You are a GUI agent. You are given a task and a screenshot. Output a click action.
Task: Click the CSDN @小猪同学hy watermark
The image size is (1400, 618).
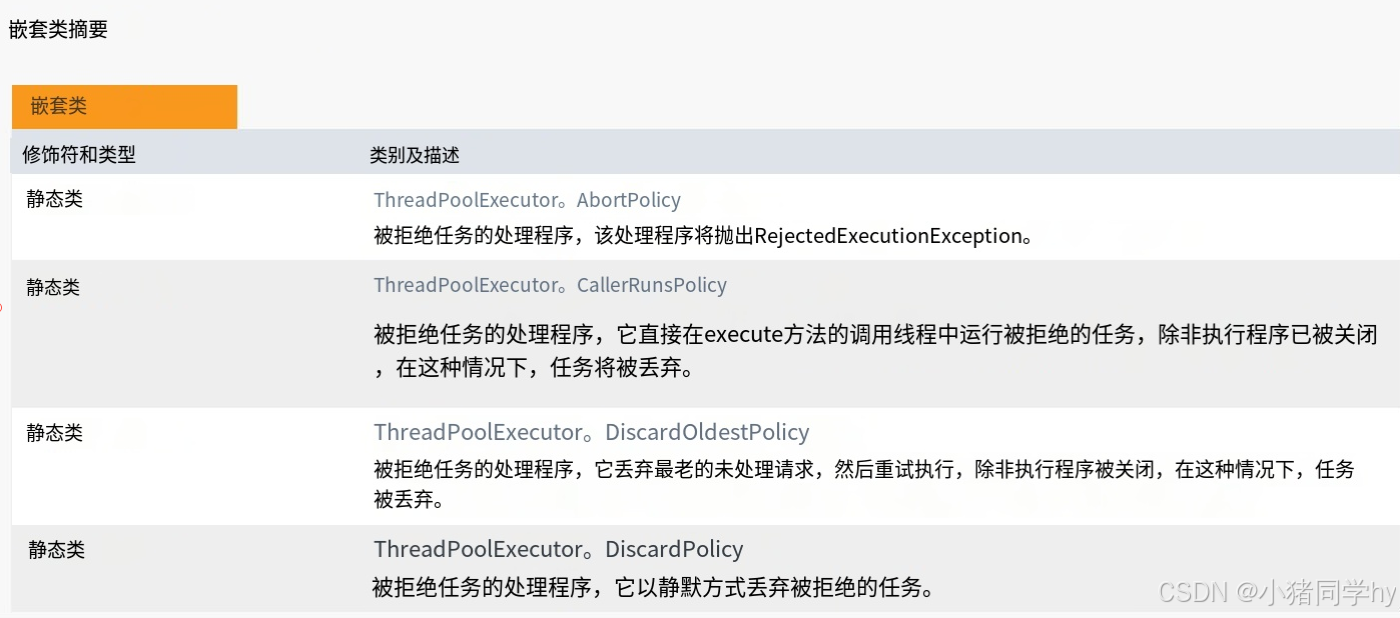point(1277,592)
